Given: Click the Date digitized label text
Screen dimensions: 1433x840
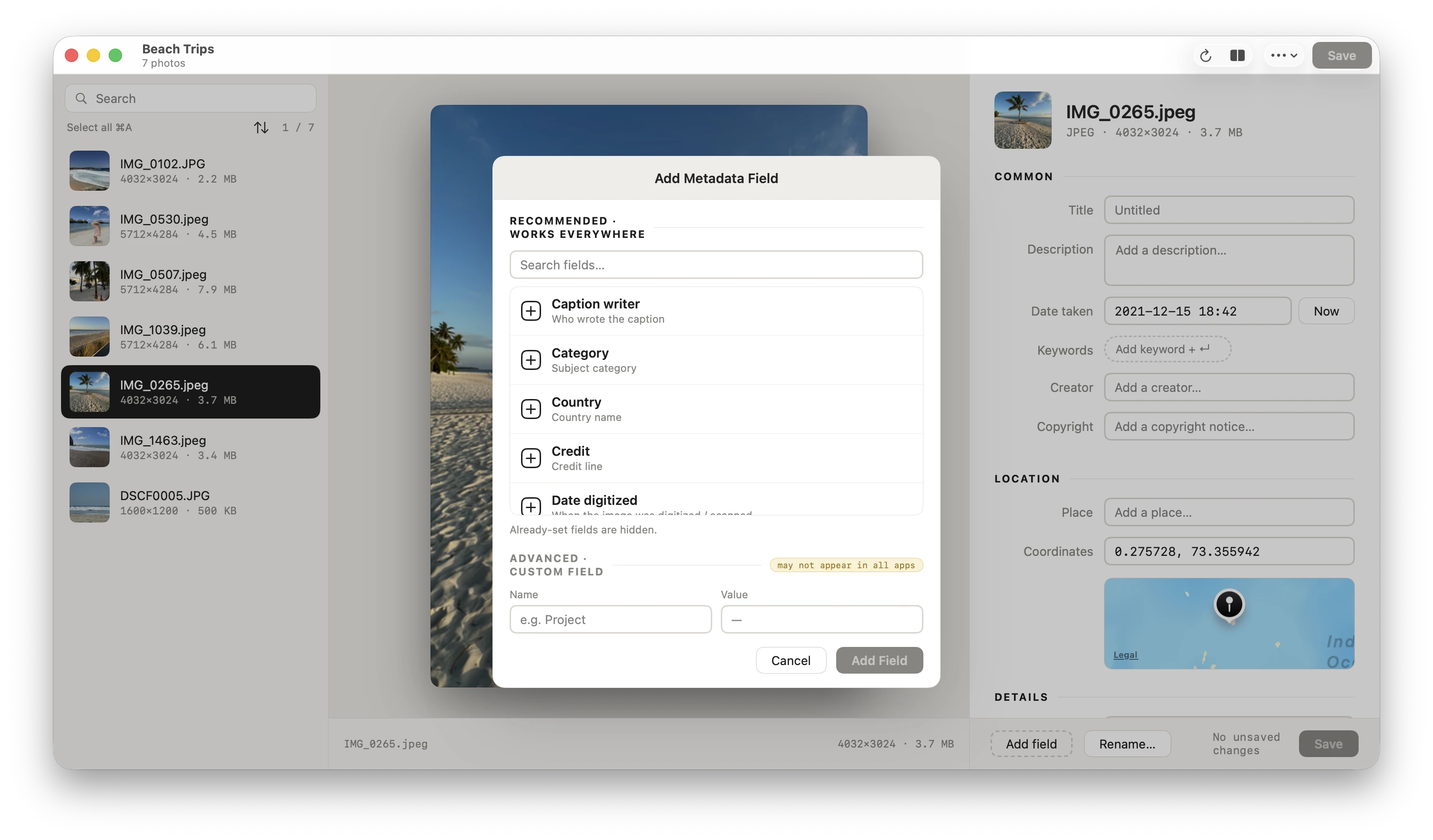Looking at the screenshot, I should [x=594, y=501].
